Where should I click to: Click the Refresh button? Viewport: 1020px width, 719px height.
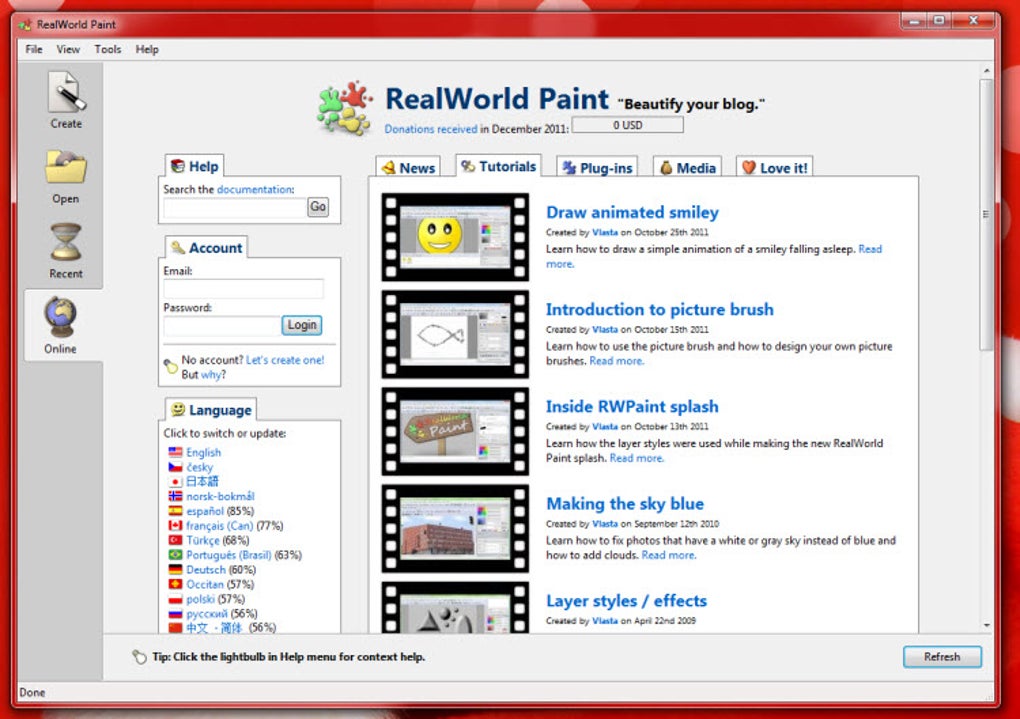coord(942,657)
